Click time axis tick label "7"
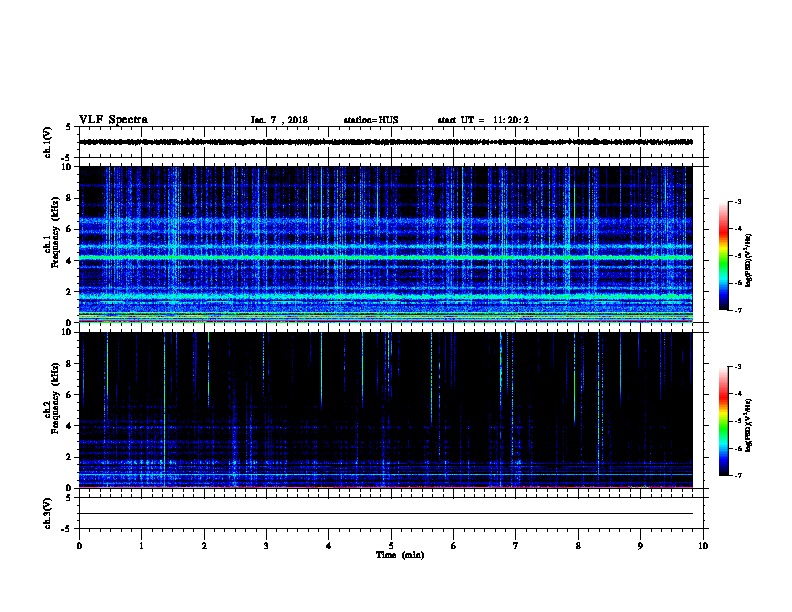Image resolution: width=792 pixels, height=612 pixels. pos(516,545)
